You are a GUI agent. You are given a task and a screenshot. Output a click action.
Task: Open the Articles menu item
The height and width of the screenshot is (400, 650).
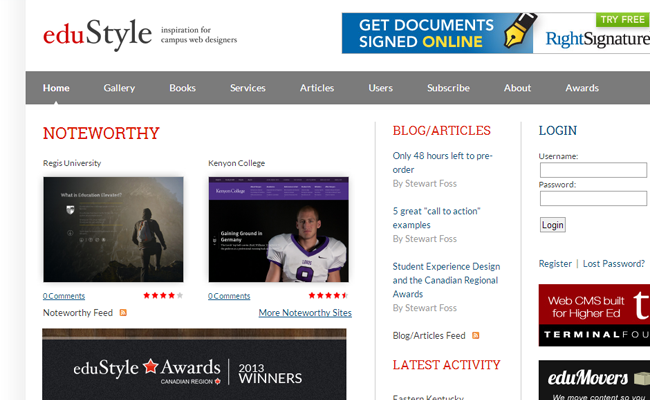pyautogui.click(x=317, y=88)
